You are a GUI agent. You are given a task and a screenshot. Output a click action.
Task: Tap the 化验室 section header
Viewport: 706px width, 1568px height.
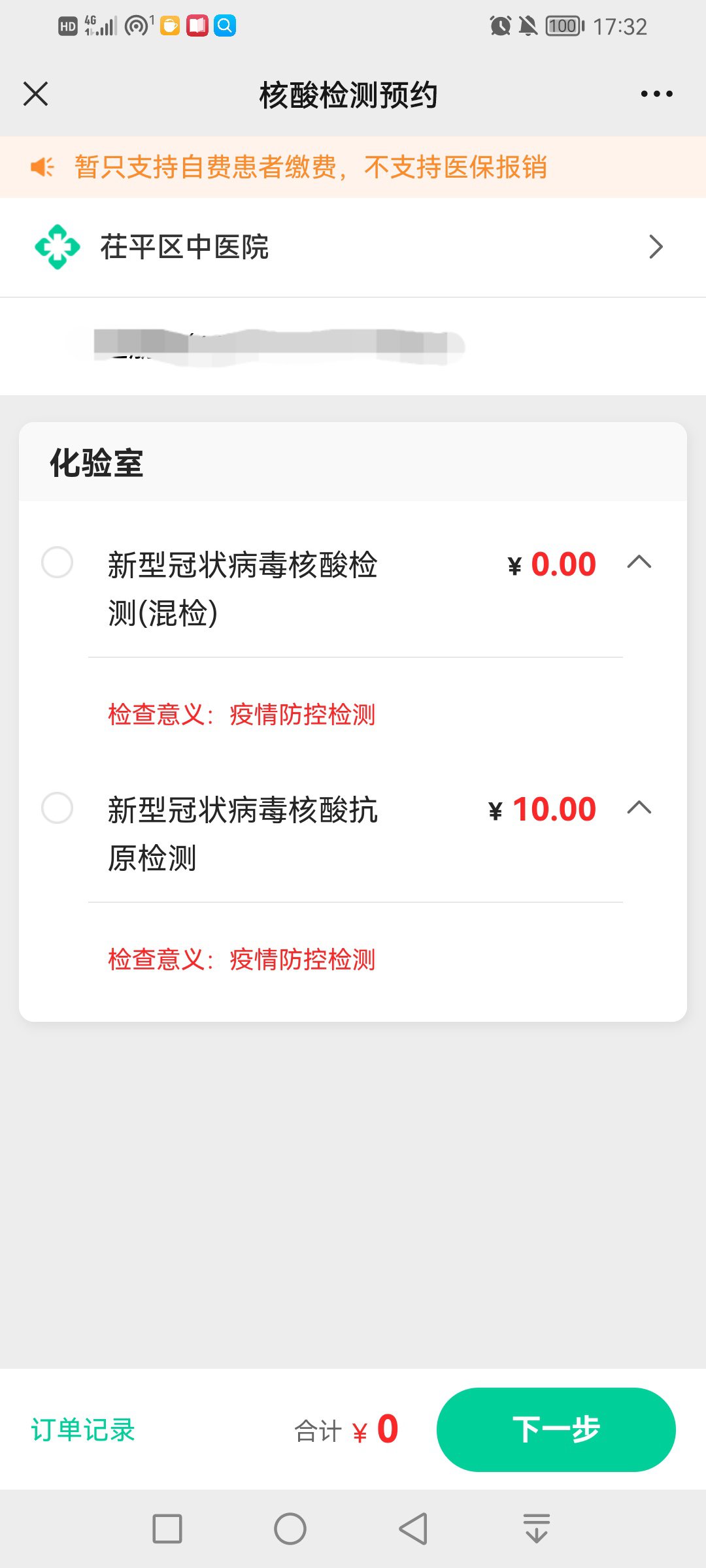click(97, 463)
